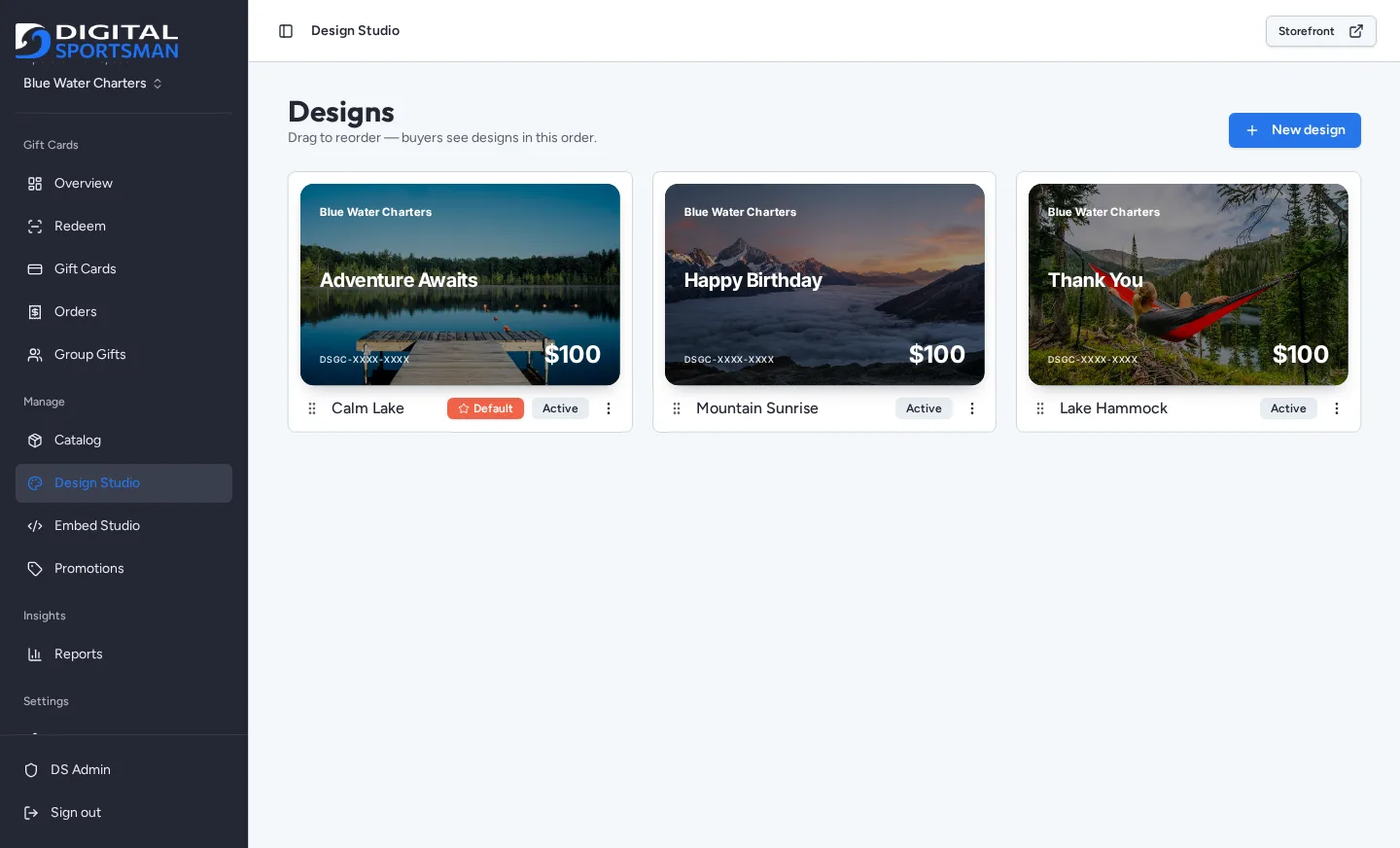Image resolution: width=1400 pixels, height=848 pixels.
Task: Click the Lake Hammock drag handle
Action: point(1040,408)
